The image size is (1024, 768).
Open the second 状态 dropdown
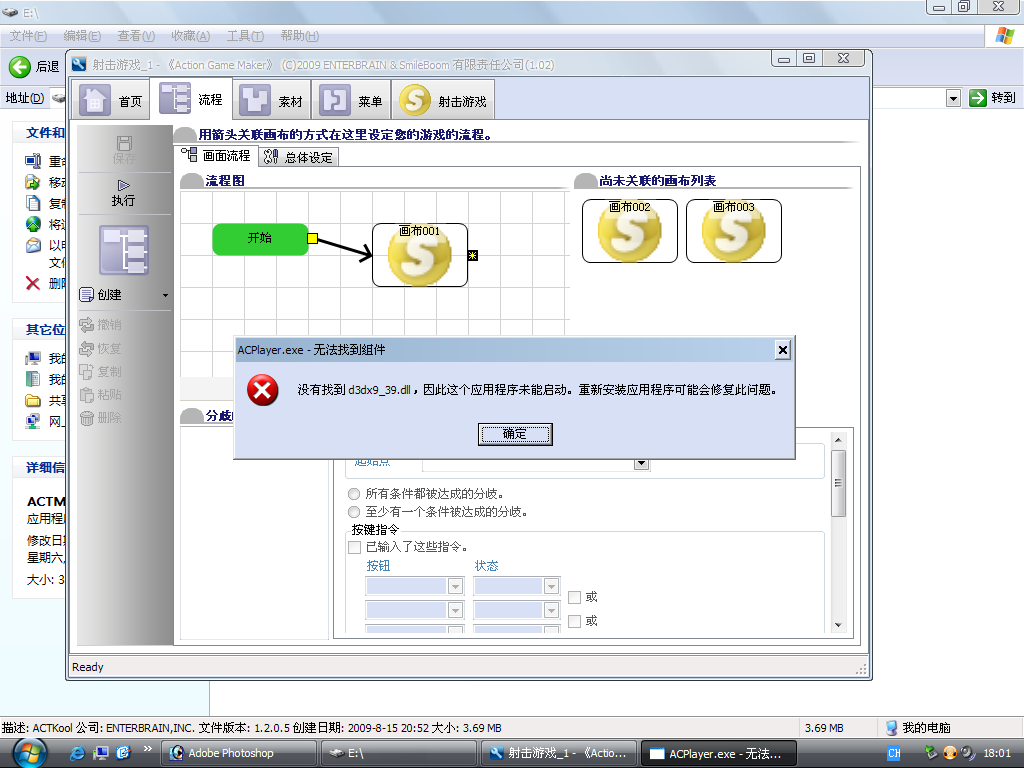551,610
